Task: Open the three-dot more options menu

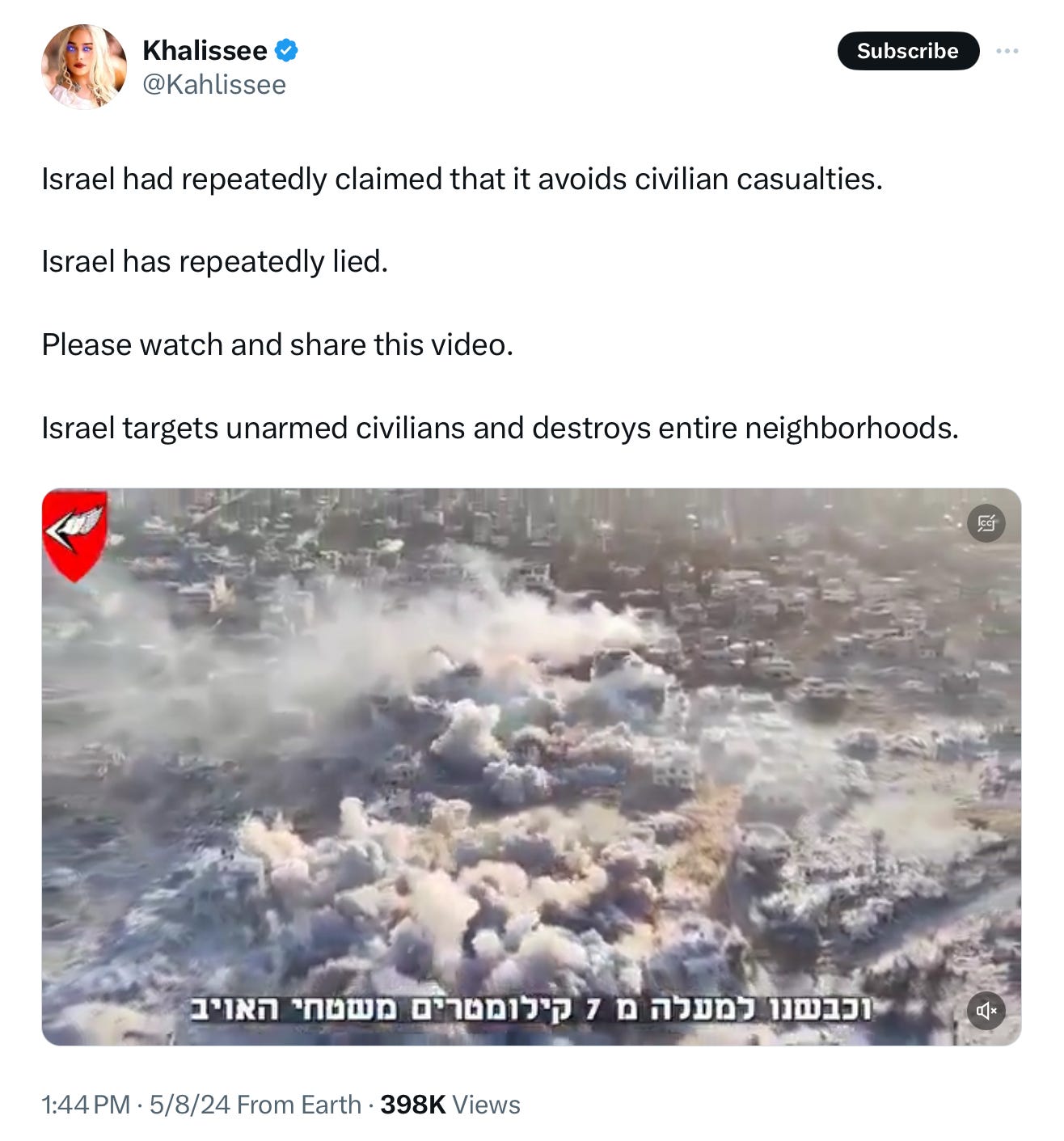Action: coord(1007,51)
